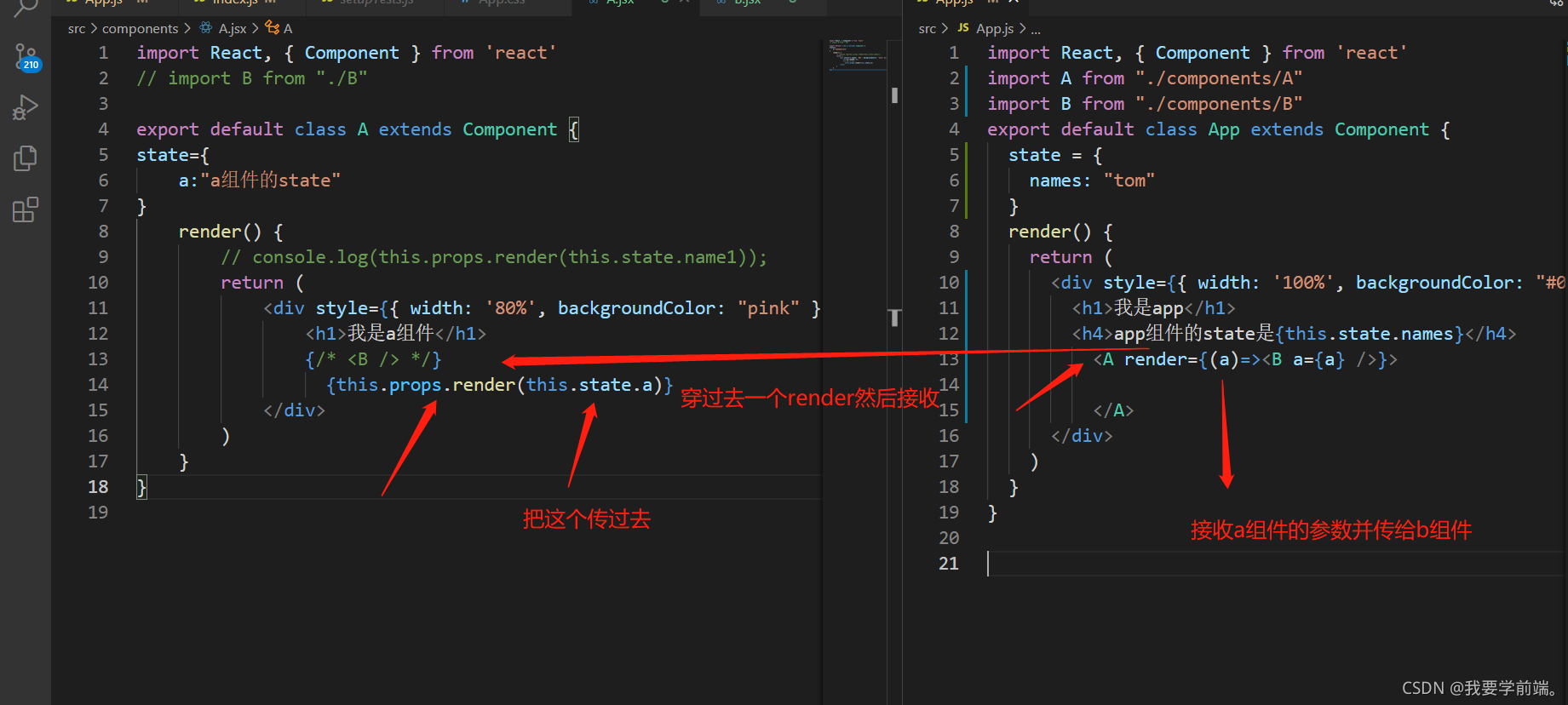The image size is (1568, 705).
Task: Click the div style width '100%' line in App.js
Action: point(1308,283)
